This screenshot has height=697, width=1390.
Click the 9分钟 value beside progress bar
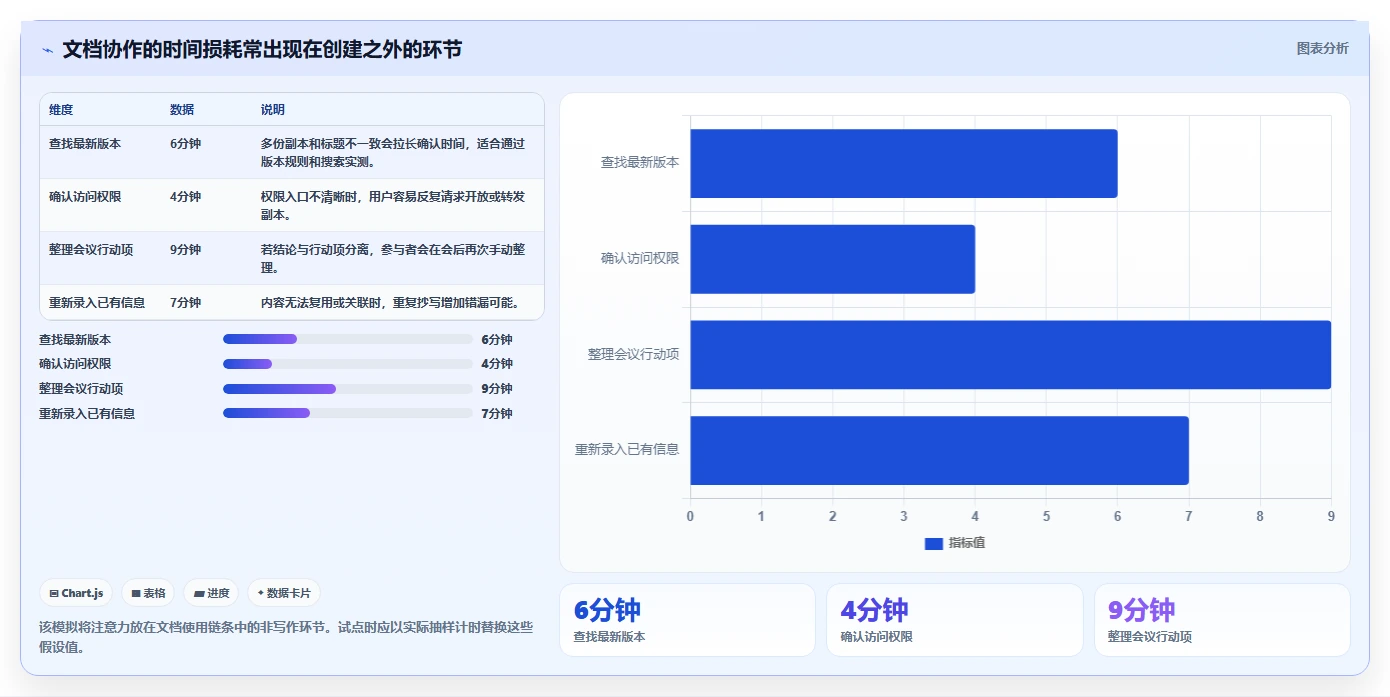coord(497,389)
